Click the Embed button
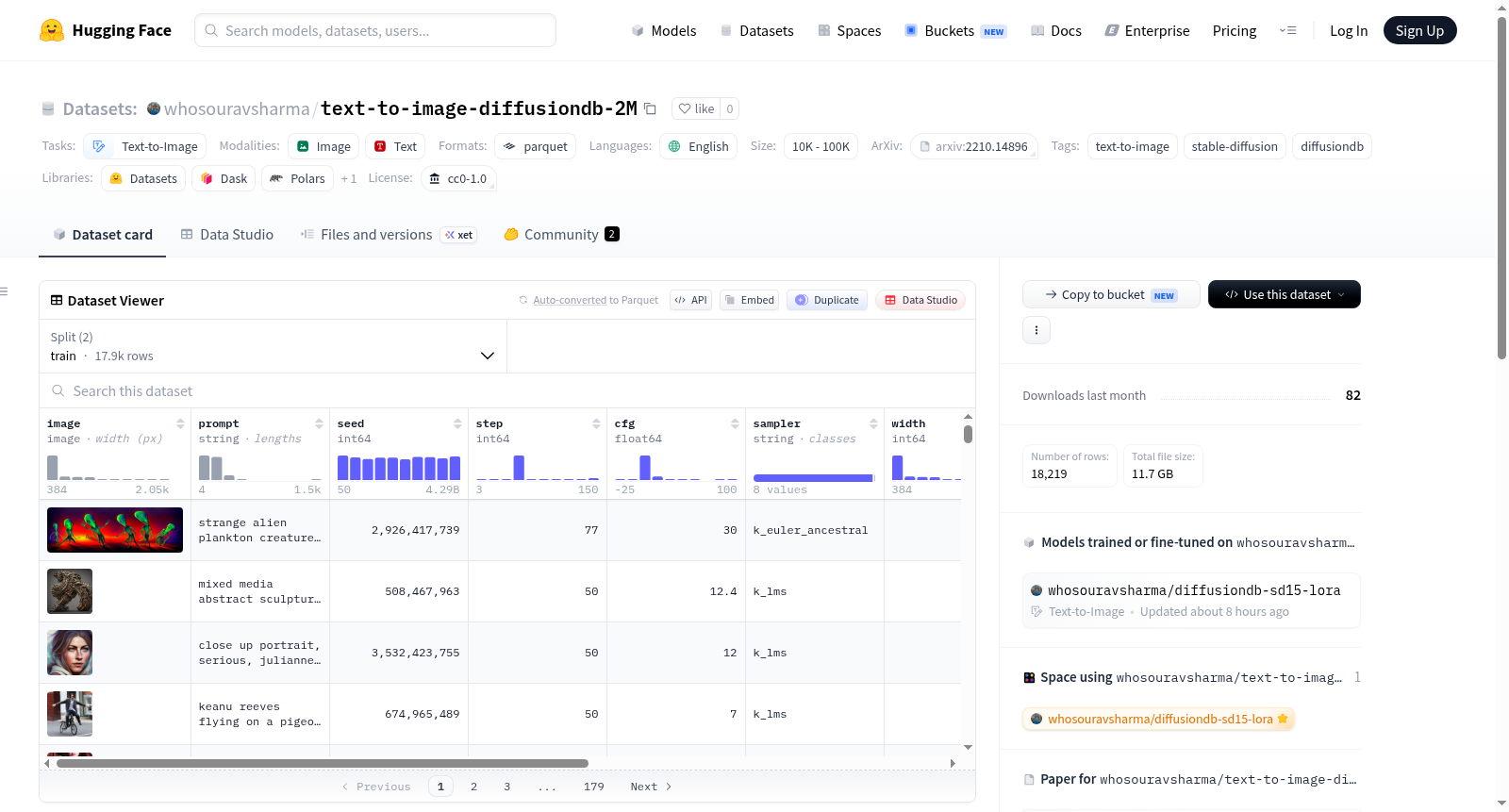Viewport: 1509px width, 812px height. [749, 300]
